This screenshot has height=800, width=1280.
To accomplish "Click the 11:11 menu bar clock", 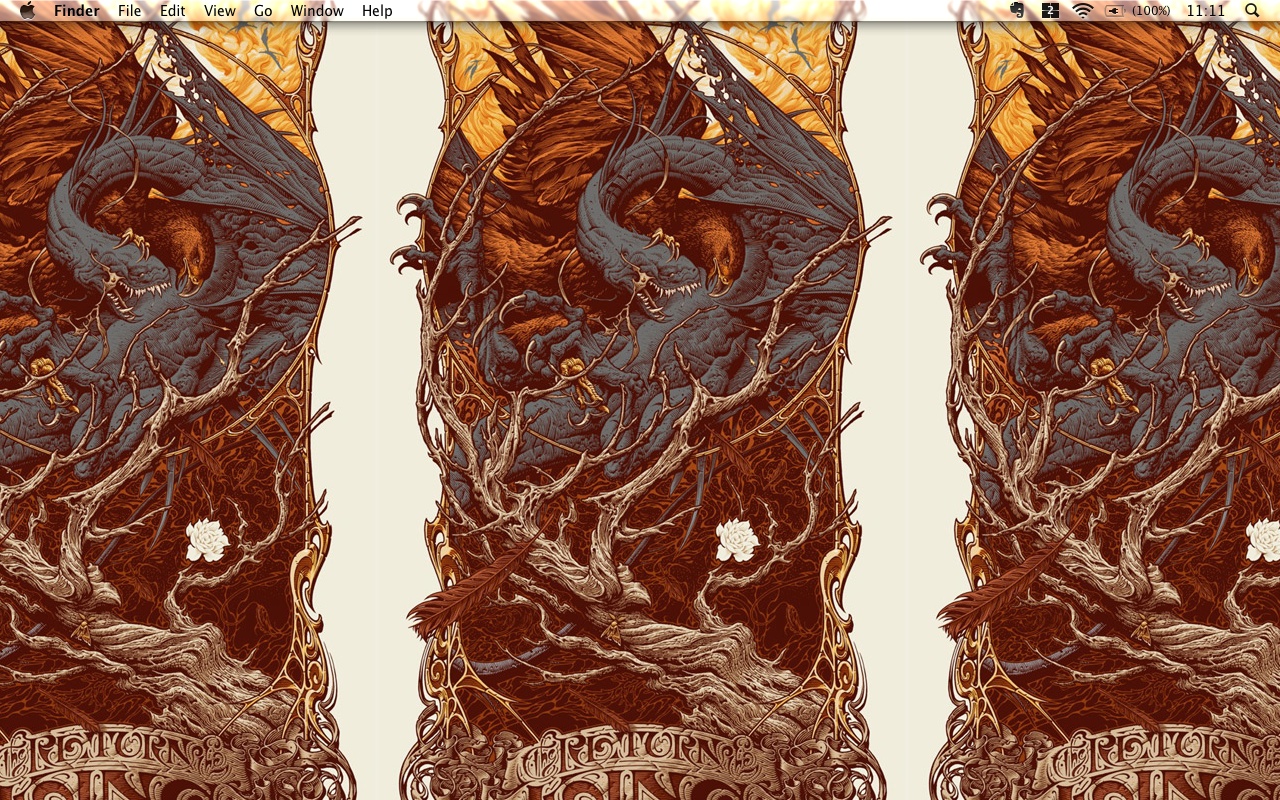I will pyautogui.click(x=1205, y=11).
